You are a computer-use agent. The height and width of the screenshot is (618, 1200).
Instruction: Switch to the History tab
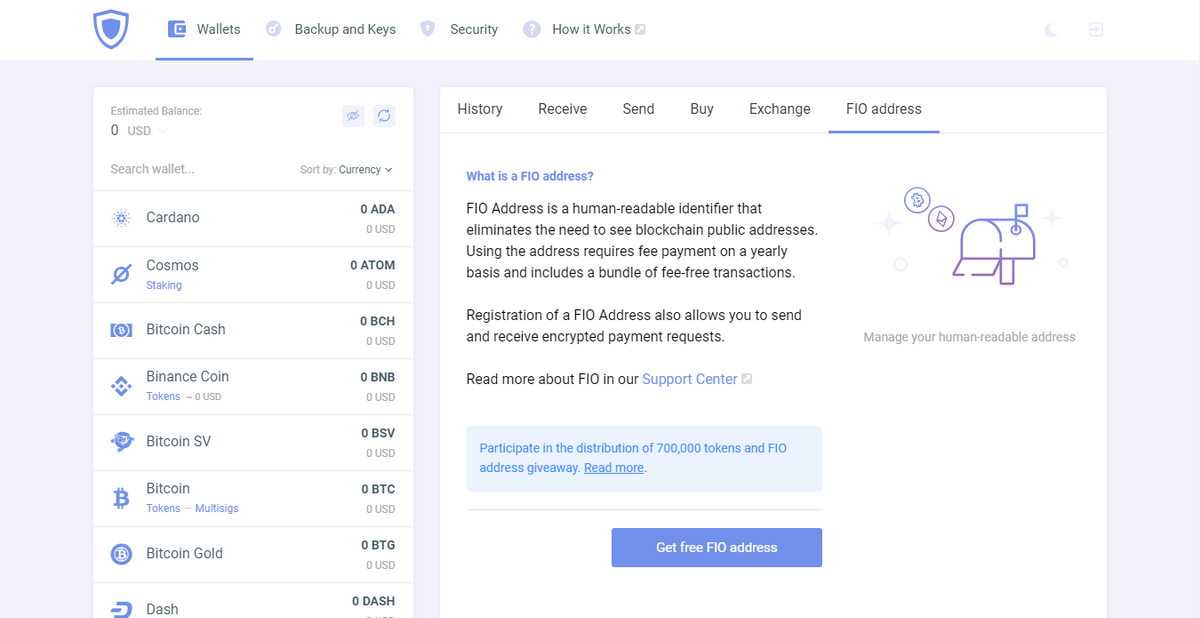[x=480, y=109]
